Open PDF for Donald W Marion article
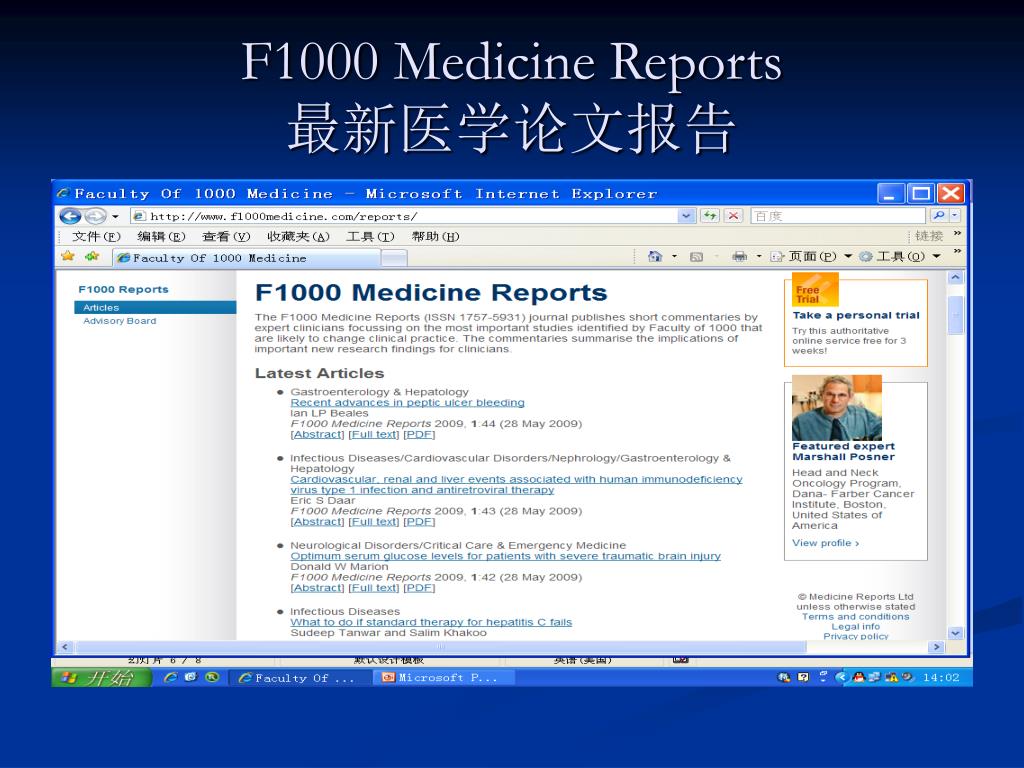Viewport: 1024px width, 768px height. click(x=419, y=588)
